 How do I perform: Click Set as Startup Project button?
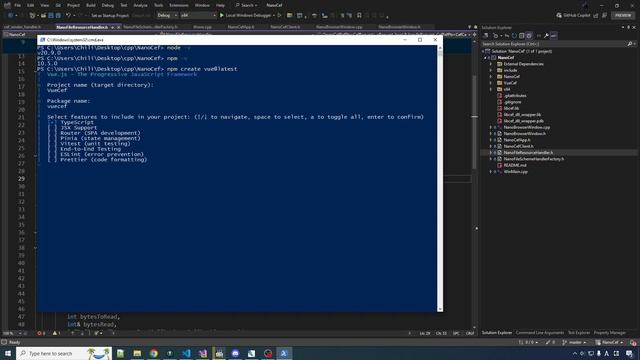click(x=110, y=16)
